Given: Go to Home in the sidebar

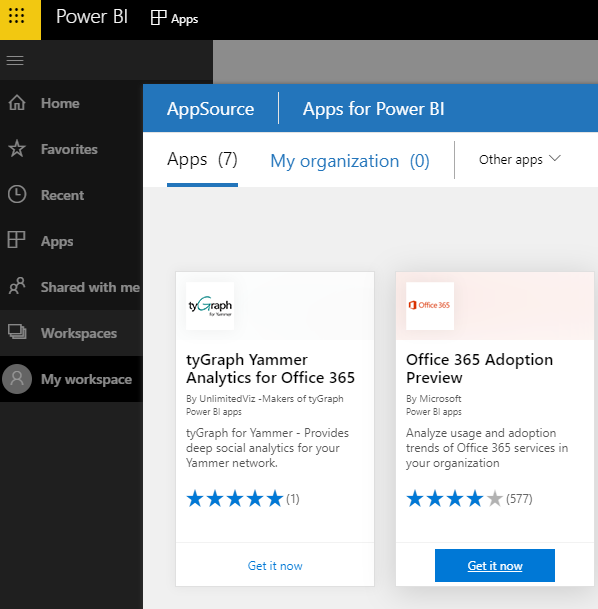Looking at the screenshot, I should [60, 103].
